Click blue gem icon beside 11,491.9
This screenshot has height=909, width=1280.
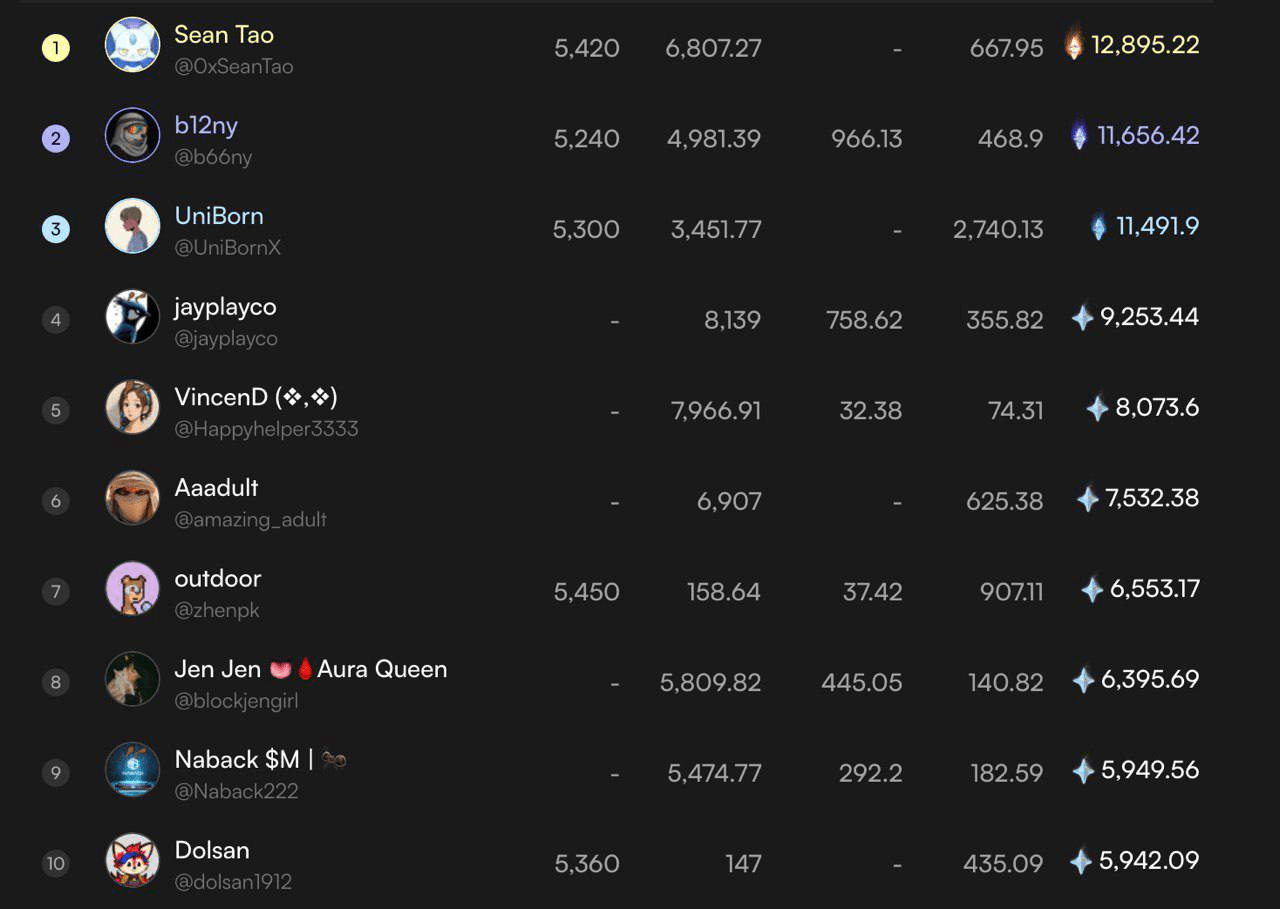tap(1099, 226)
